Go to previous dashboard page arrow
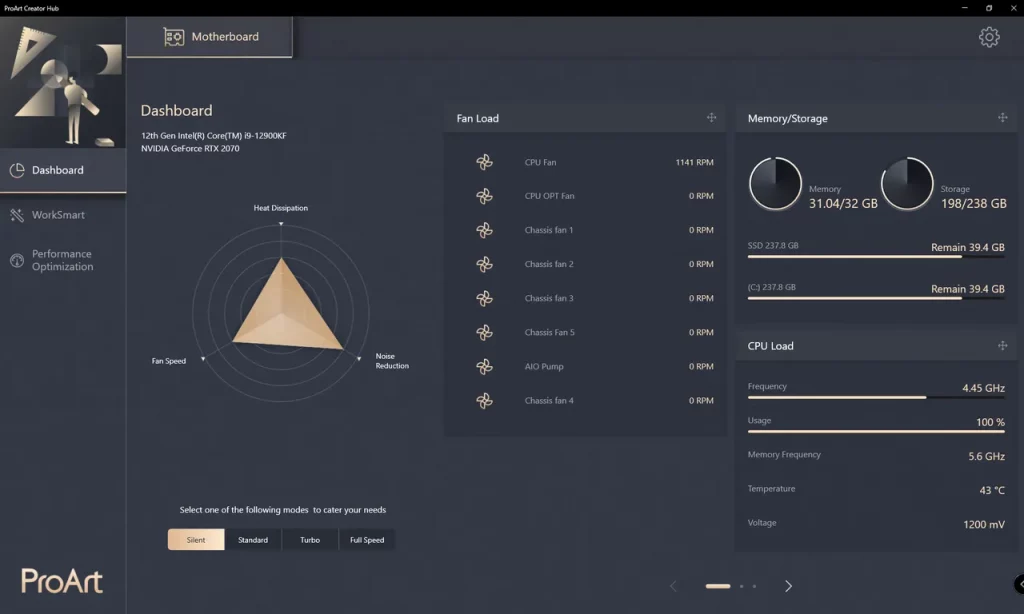The height and width of the screenshot is (614, 1024). (x=673, y=586)
